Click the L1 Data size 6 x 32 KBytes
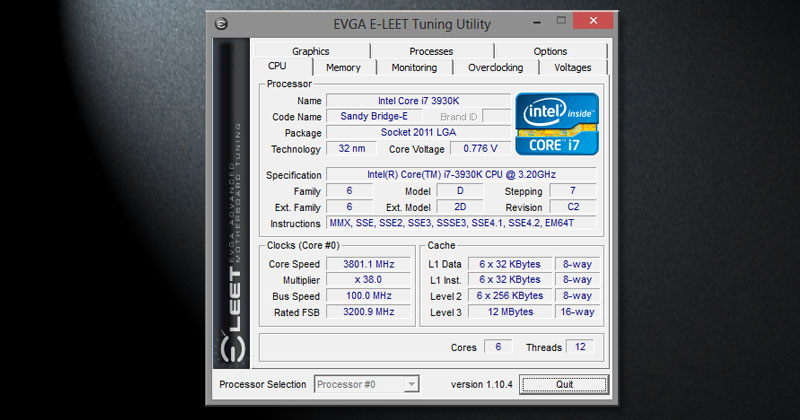The height and width of the screenshot is (420, 800). (510, 264)
